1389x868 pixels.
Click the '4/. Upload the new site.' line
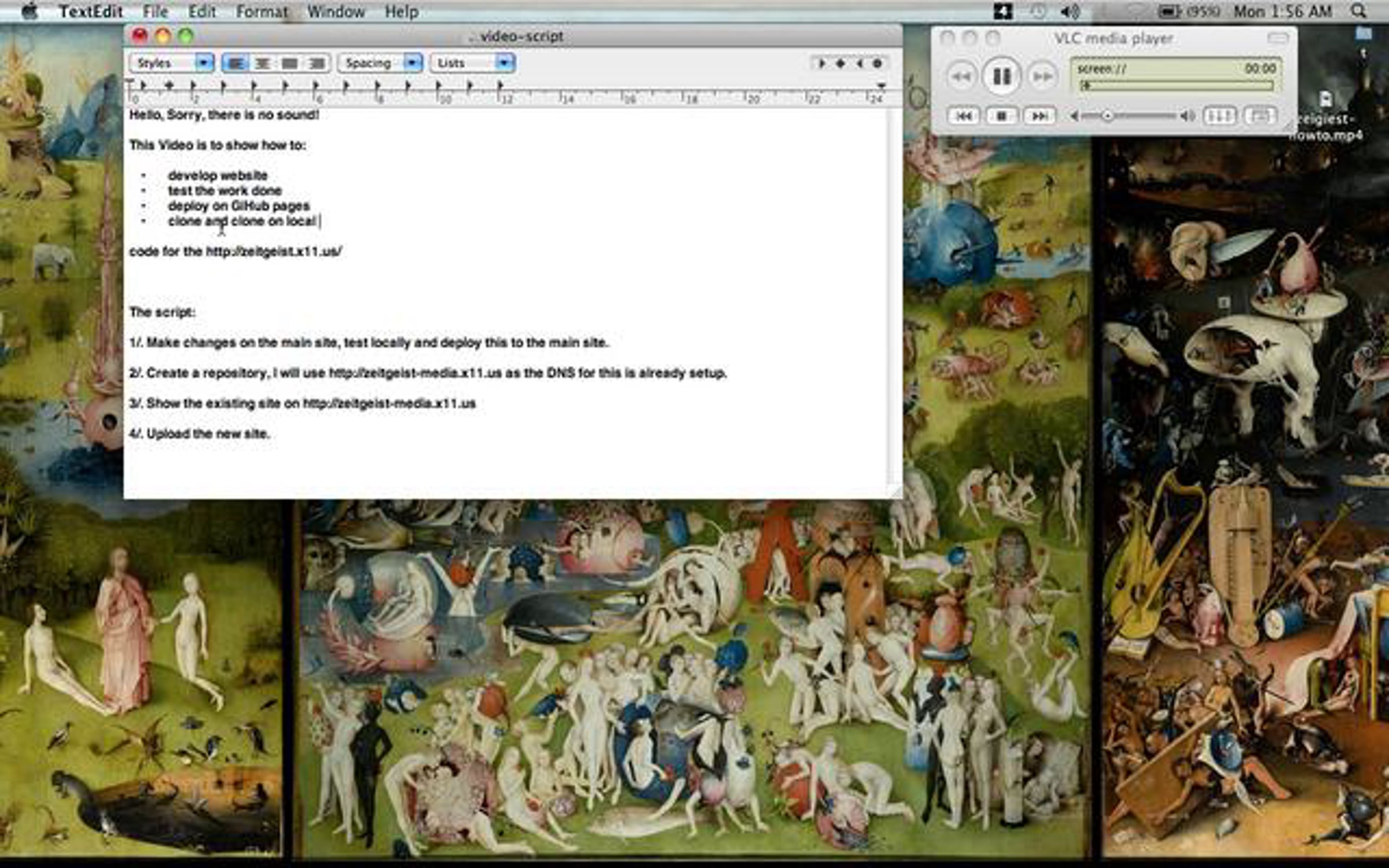pos(199,433)
